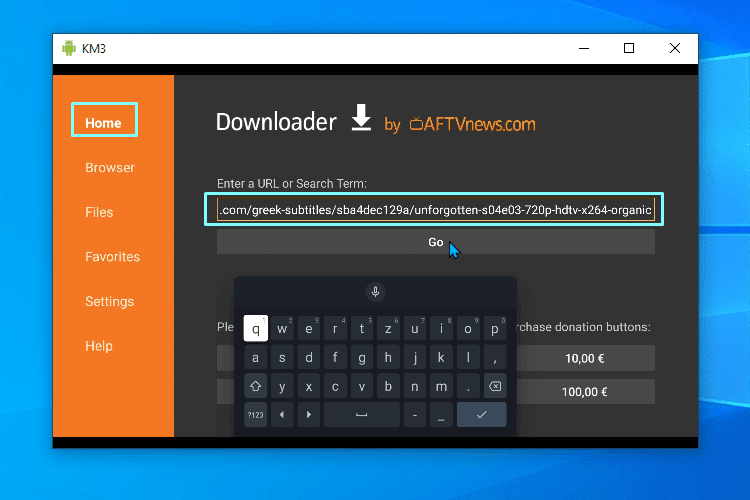Tap the s key
This screenshot has height=500, width=750.
coord(282,357)
